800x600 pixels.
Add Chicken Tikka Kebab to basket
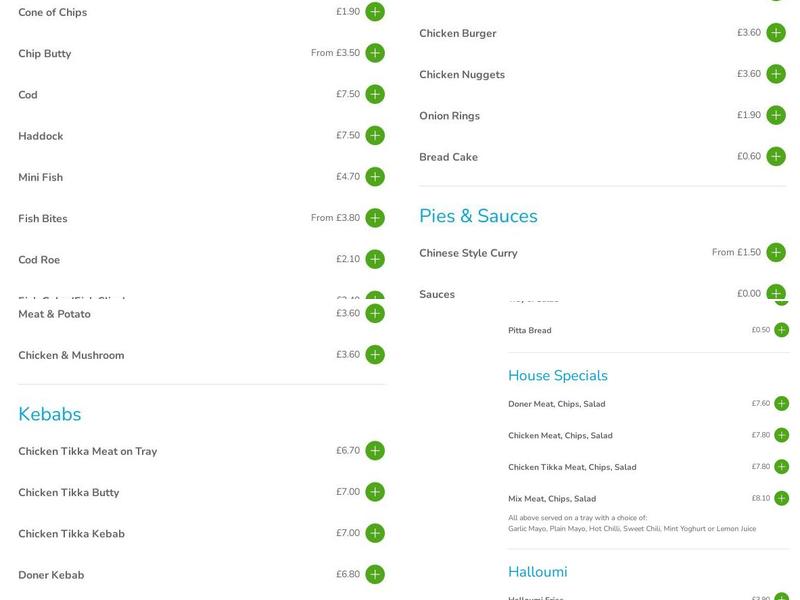(x=375, y=533)
